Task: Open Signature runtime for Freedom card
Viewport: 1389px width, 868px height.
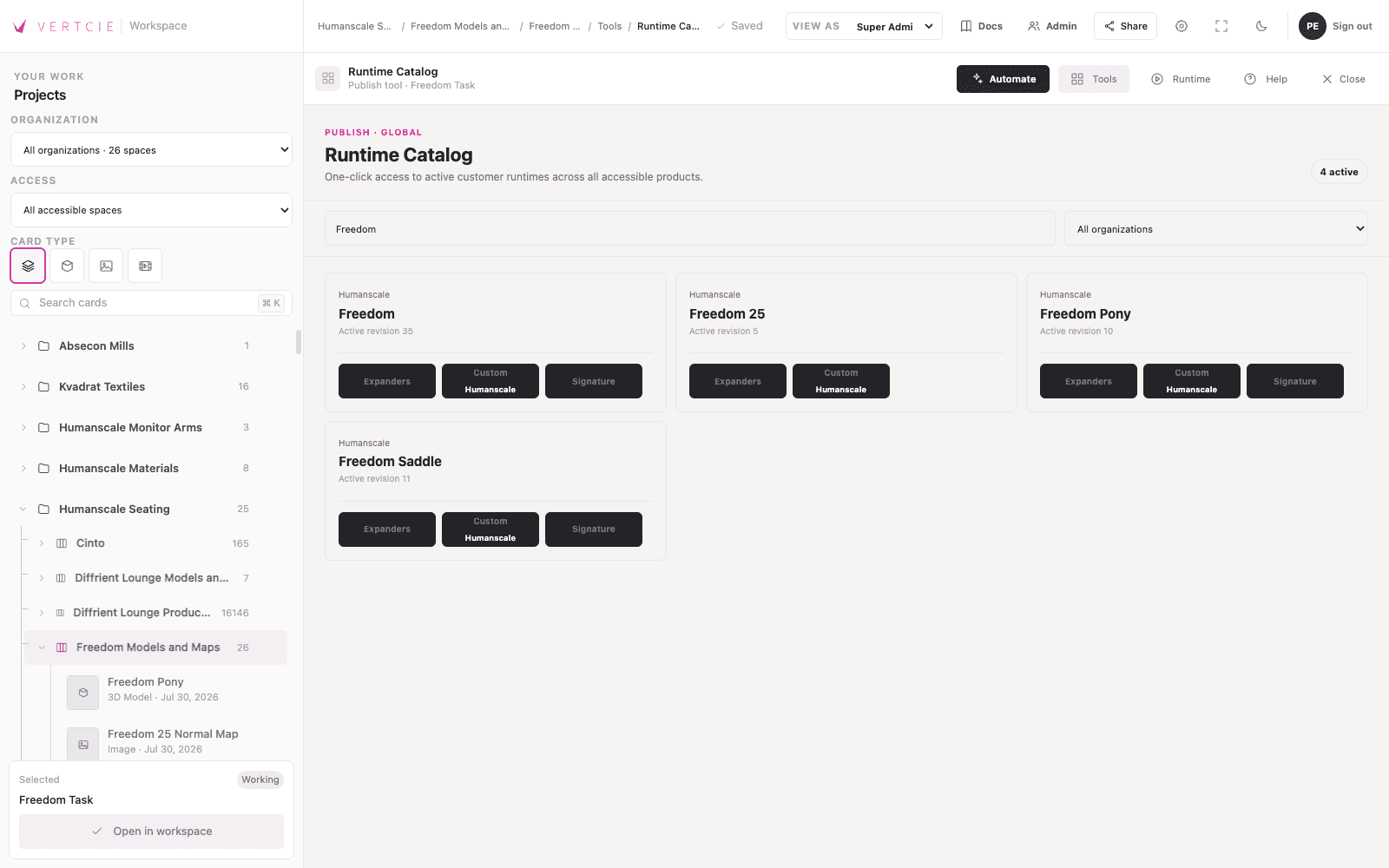Action: (x=594, y=381)
